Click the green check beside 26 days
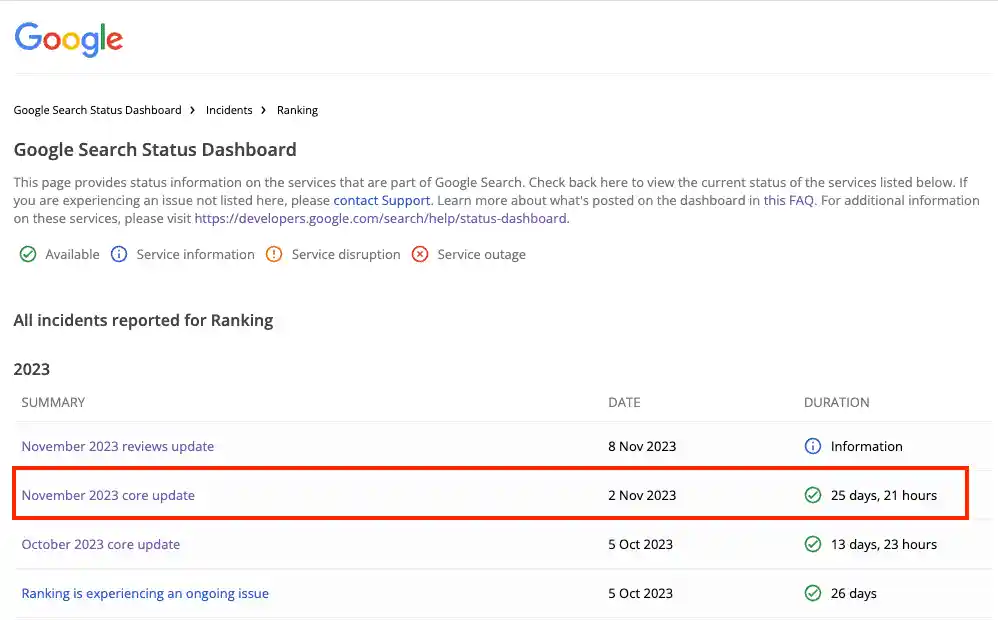The height and width of the screenshot is (620, 998). pyautogui.click(x=813, y=593)
